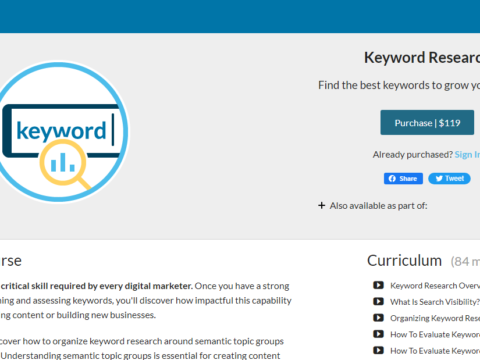Image resolution: width=480 pixels, height=360 pixels.
Task: Open the first How To Evaluate Keywords lesson
Action: click(435, 334)
